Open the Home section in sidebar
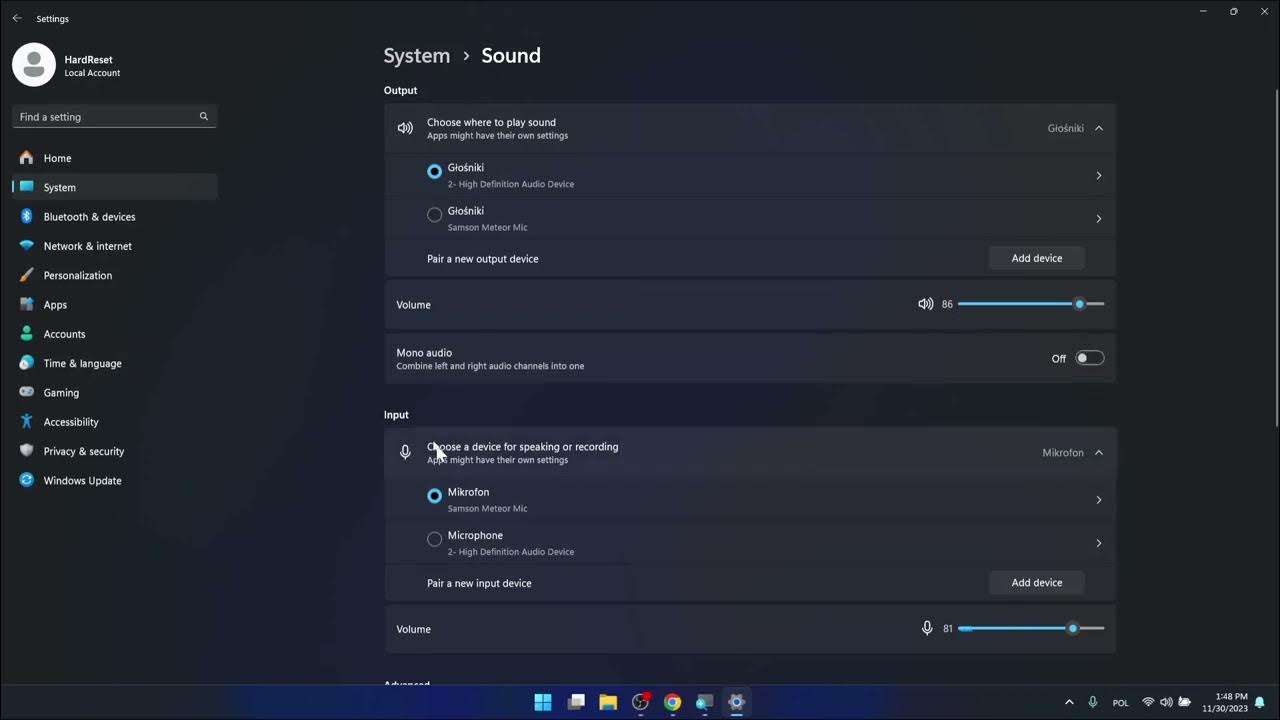1280x720 pixels. 57,158
